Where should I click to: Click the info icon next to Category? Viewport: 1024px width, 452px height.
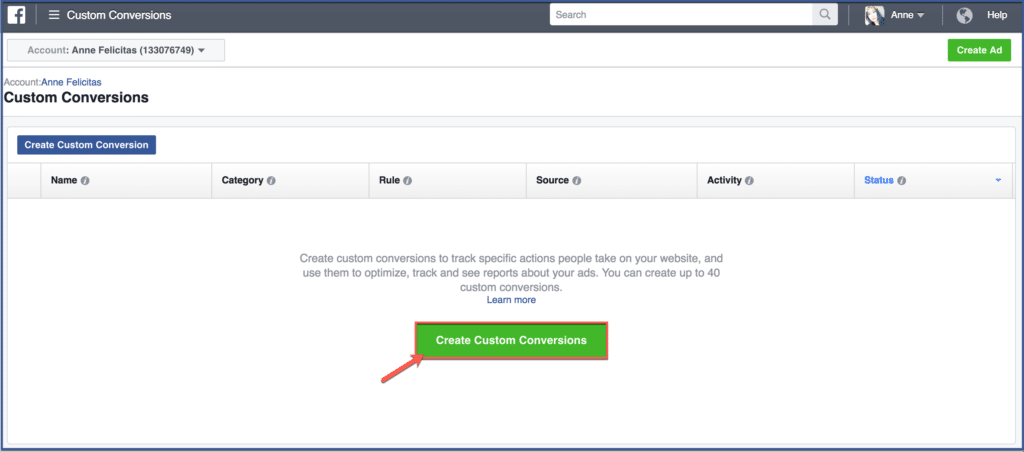click(271, 181)
